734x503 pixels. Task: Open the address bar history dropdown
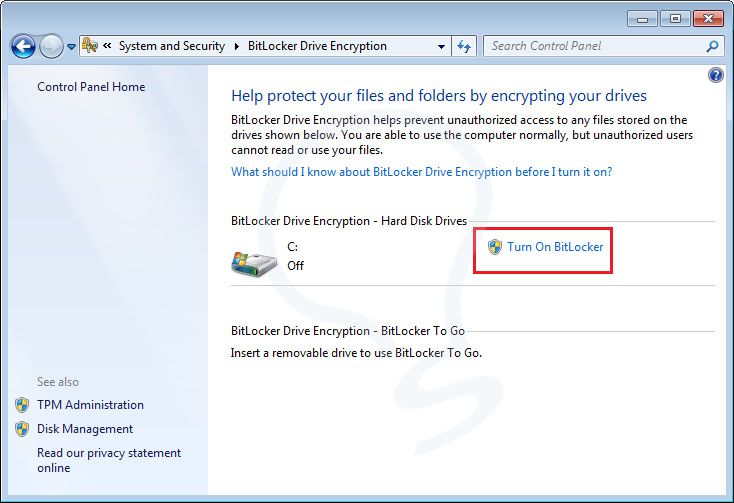point(442,46)
